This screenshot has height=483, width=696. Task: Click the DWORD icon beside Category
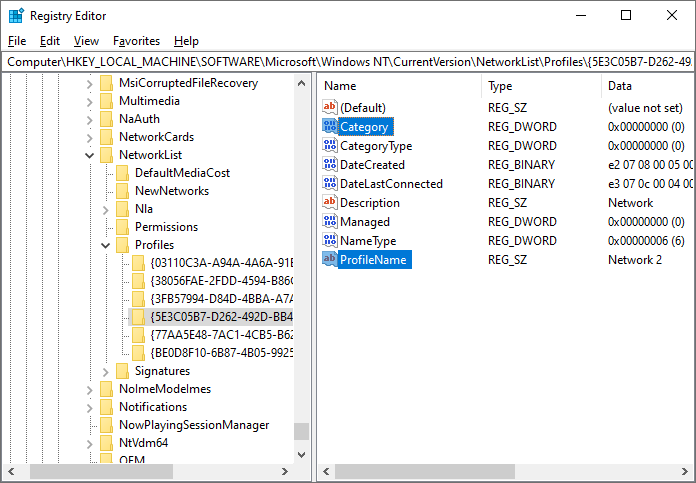coord(330,127)
